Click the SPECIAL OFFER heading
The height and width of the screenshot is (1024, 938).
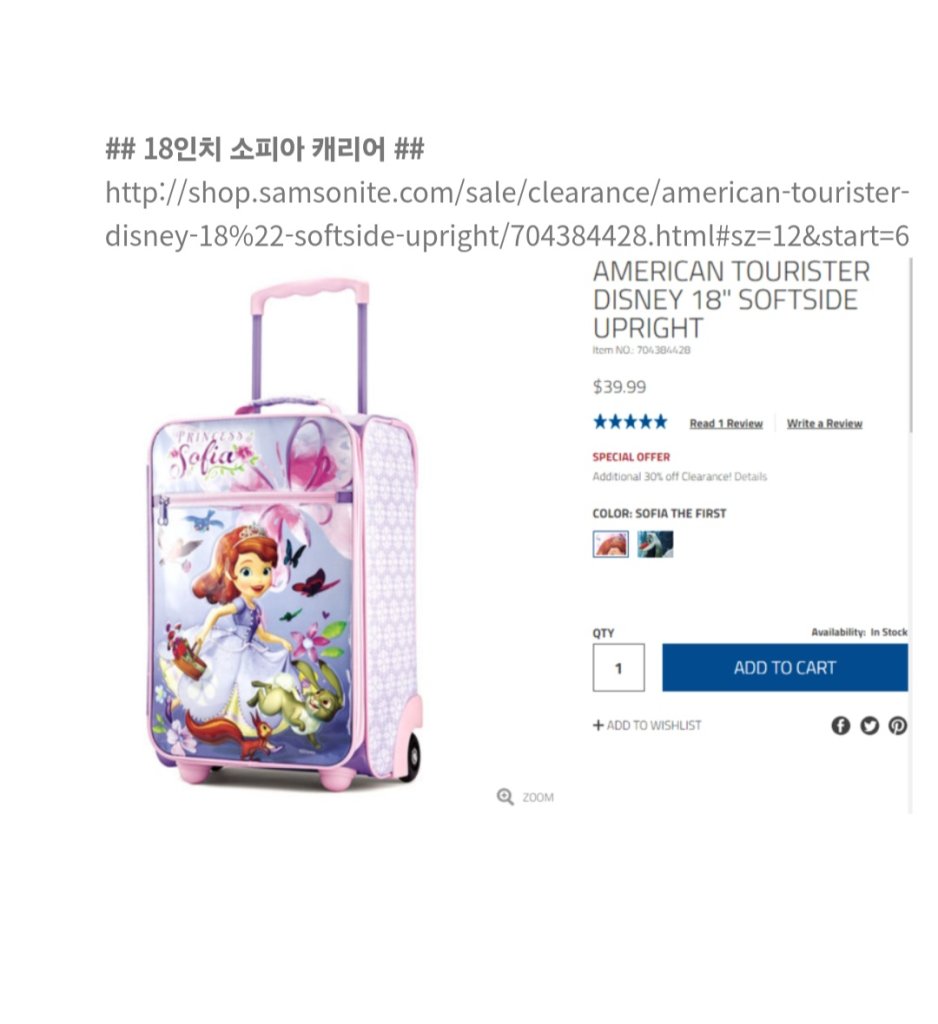click(631, 457)
